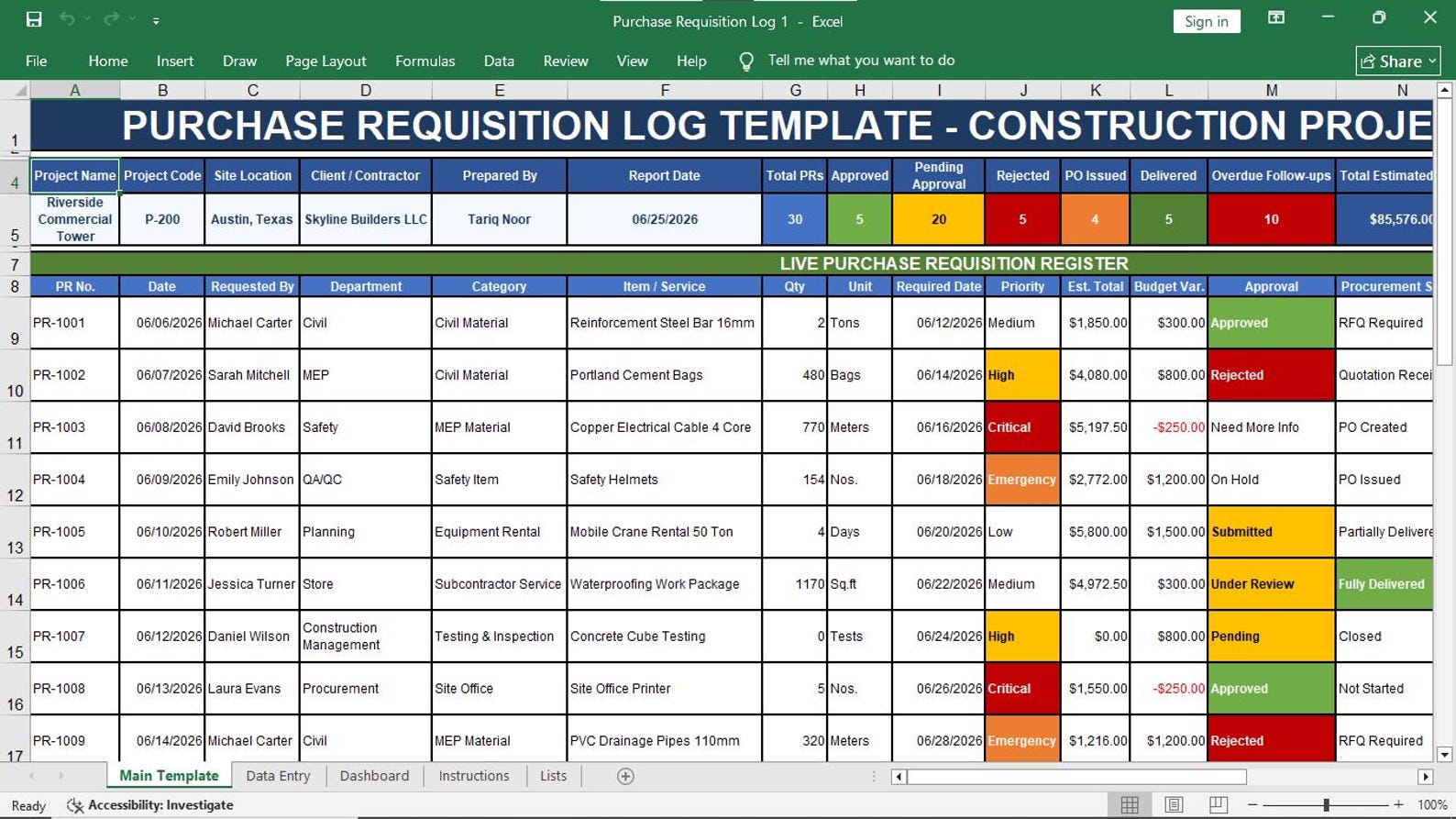The width and height of the screenshot is (1456, 819).
Task: Click the previous sheet navigation arrow
Action: [31, 776]
